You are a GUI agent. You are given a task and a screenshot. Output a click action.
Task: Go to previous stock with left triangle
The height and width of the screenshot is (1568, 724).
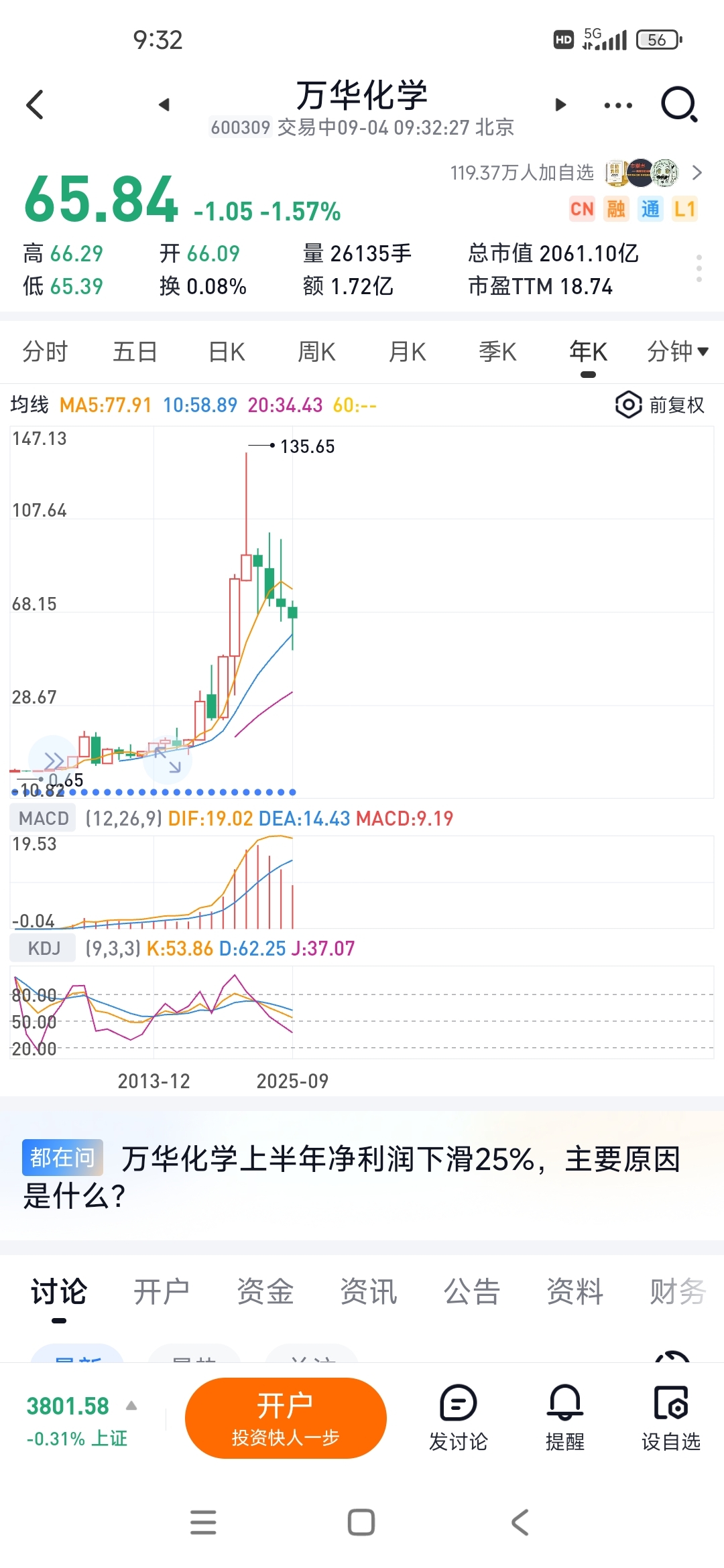tap(164, 105)
